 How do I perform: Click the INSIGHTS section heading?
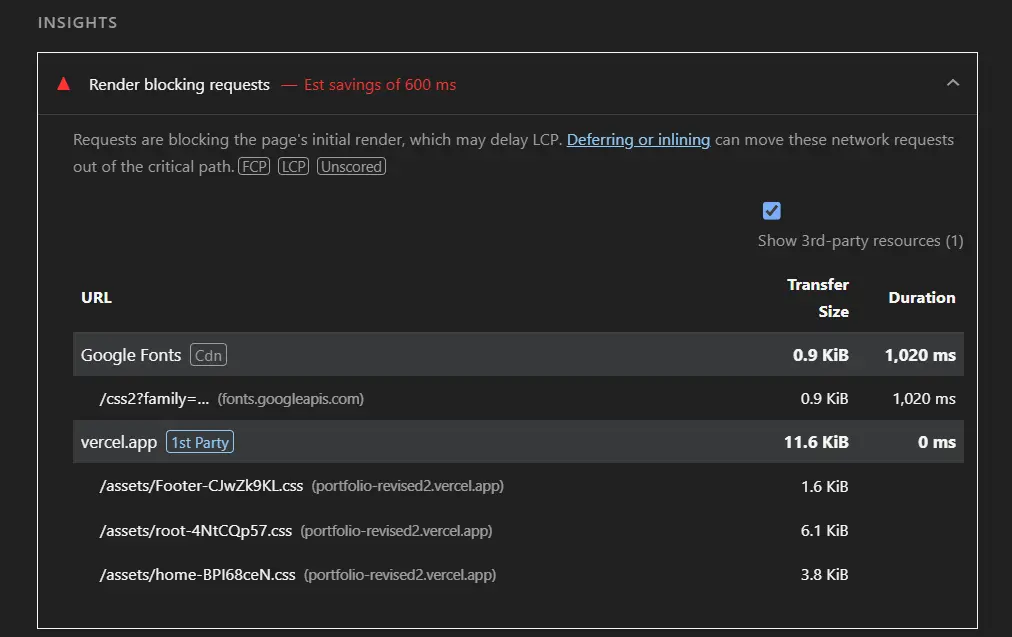(x=77, y=23)
